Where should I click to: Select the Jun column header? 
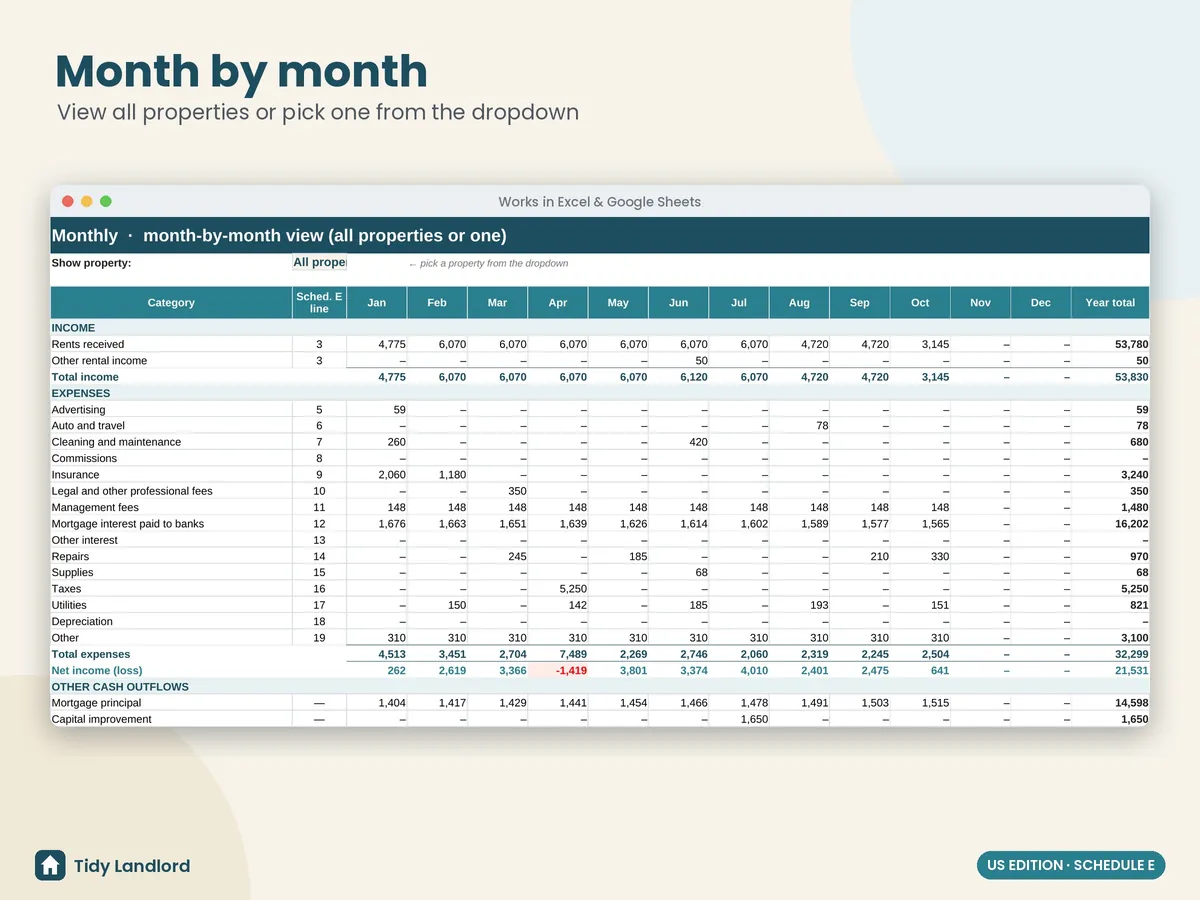pyautogui.click(x=678, y=303)
